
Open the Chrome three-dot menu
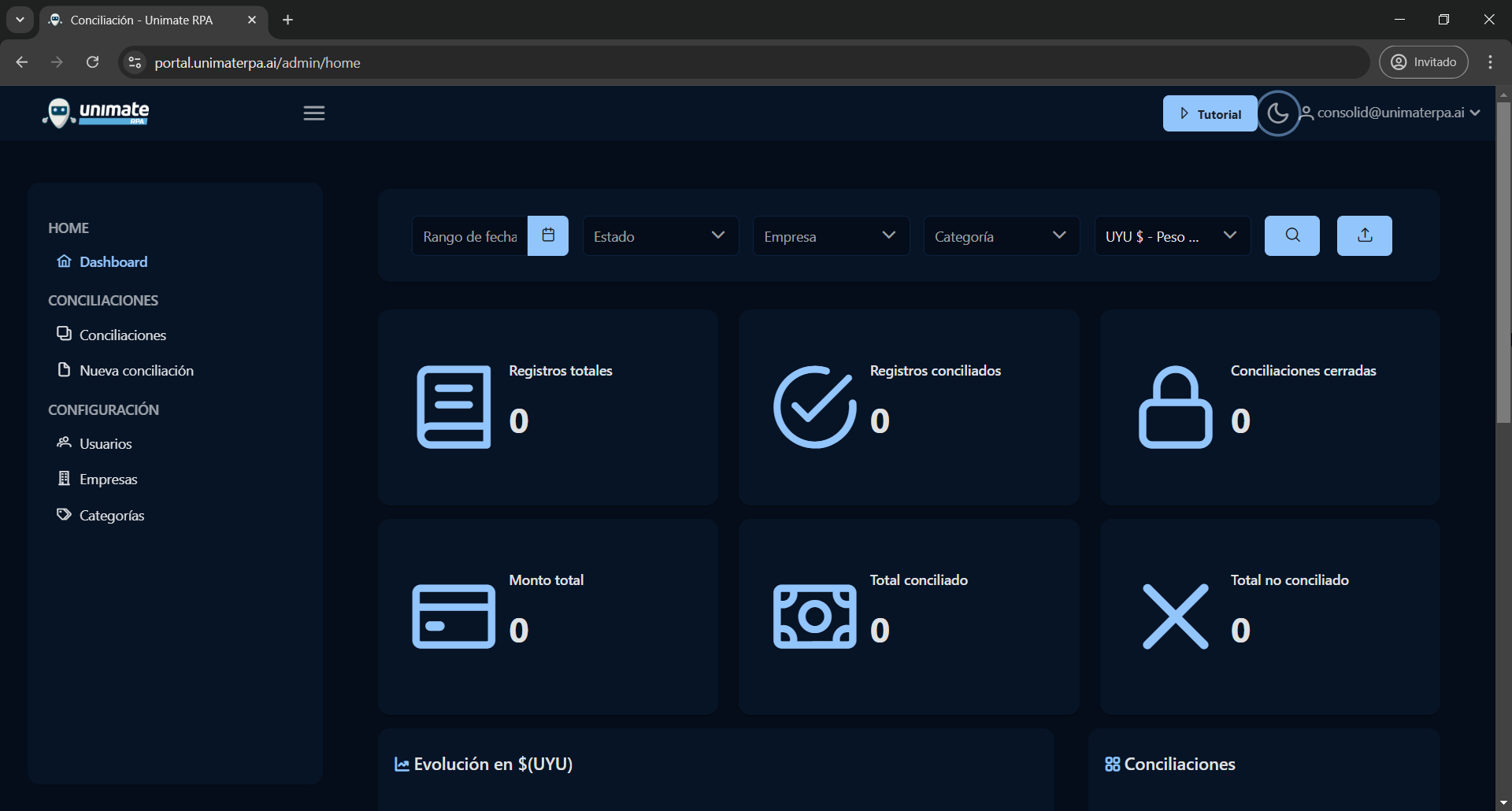(1490, 62)
